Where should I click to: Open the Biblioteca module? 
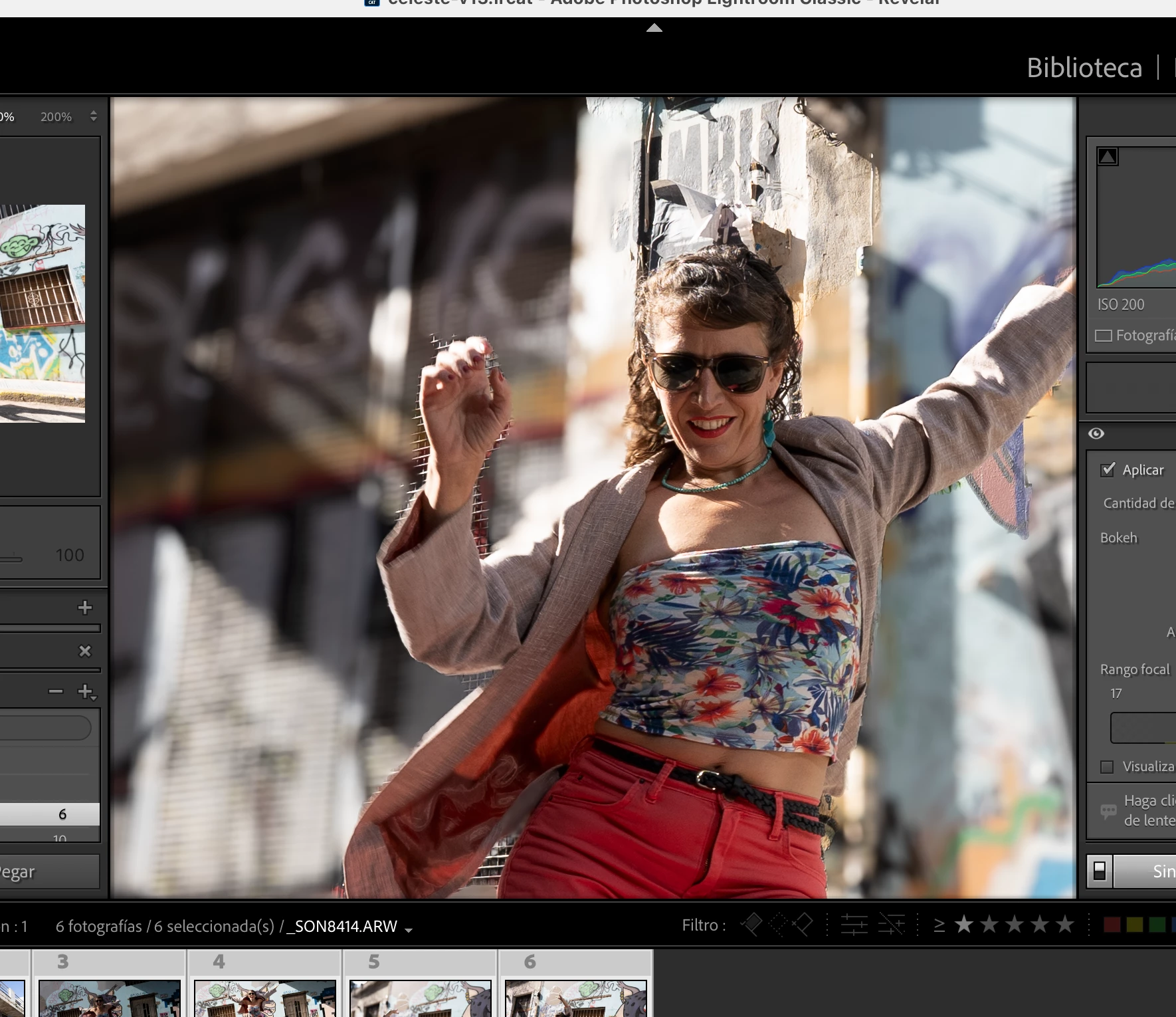point(1084,68)
